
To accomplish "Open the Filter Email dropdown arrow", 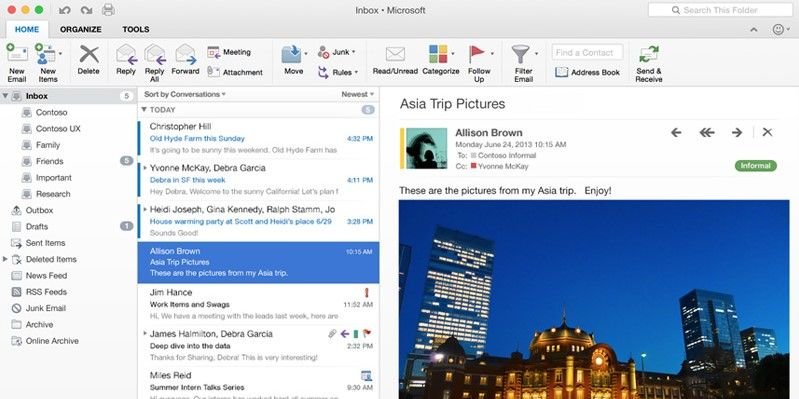I will 536,53.
